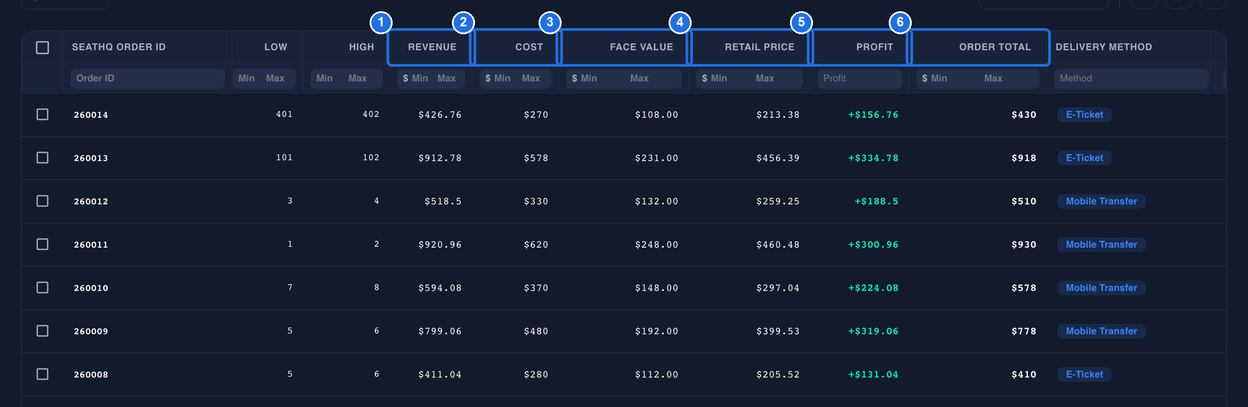
Task: Focus the High column Min filter
Action: (x=324, y=78)
